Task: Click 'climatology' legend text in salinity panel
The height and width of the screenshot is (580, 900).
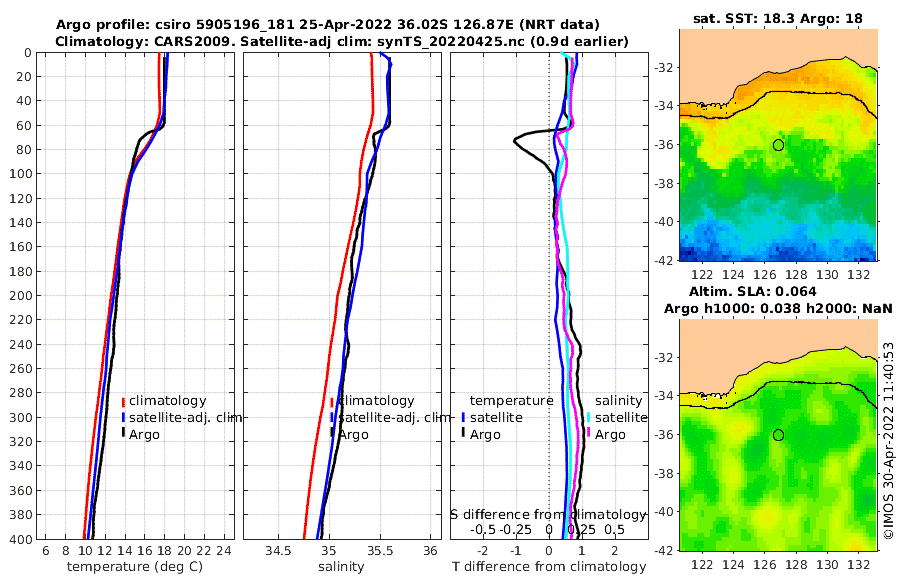Action: click(377, 401)
